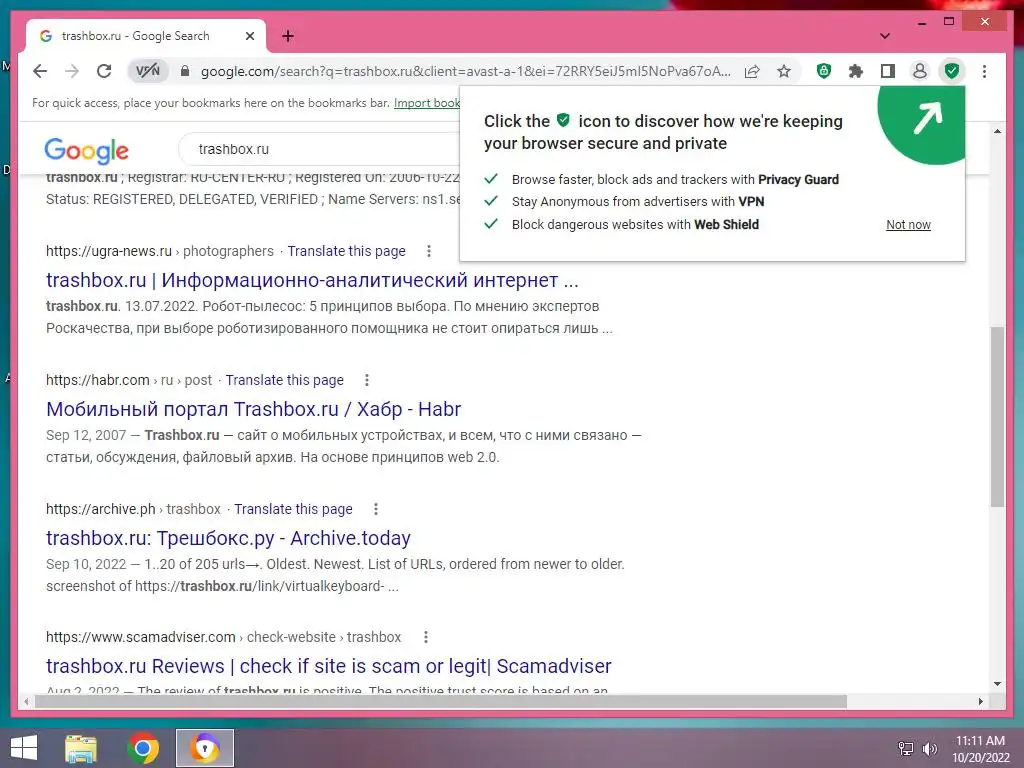This screenshot has width=1024, height=768.
Task: Click the horizontal scrollbar thumb
Action: click(441, 701)
